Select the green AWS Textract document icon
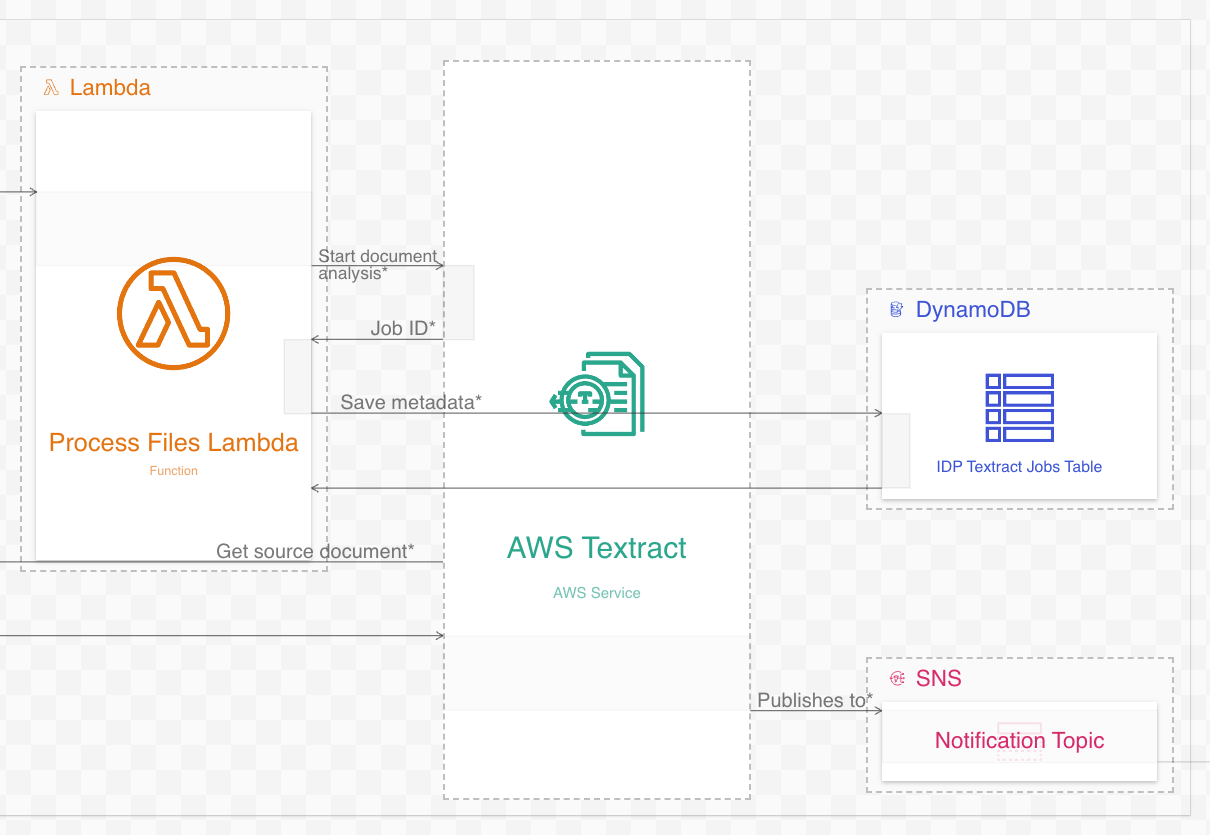1210x835 pixels. pos(597,393)
